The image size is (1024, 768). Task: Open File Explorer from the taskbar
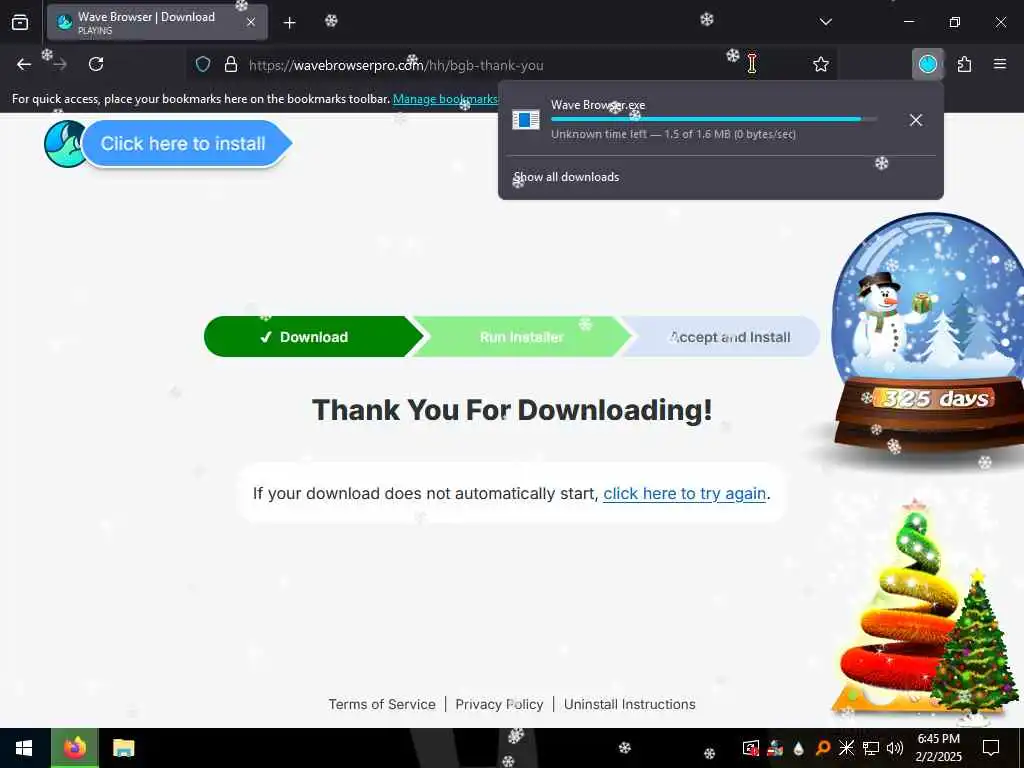pos(123,748)
